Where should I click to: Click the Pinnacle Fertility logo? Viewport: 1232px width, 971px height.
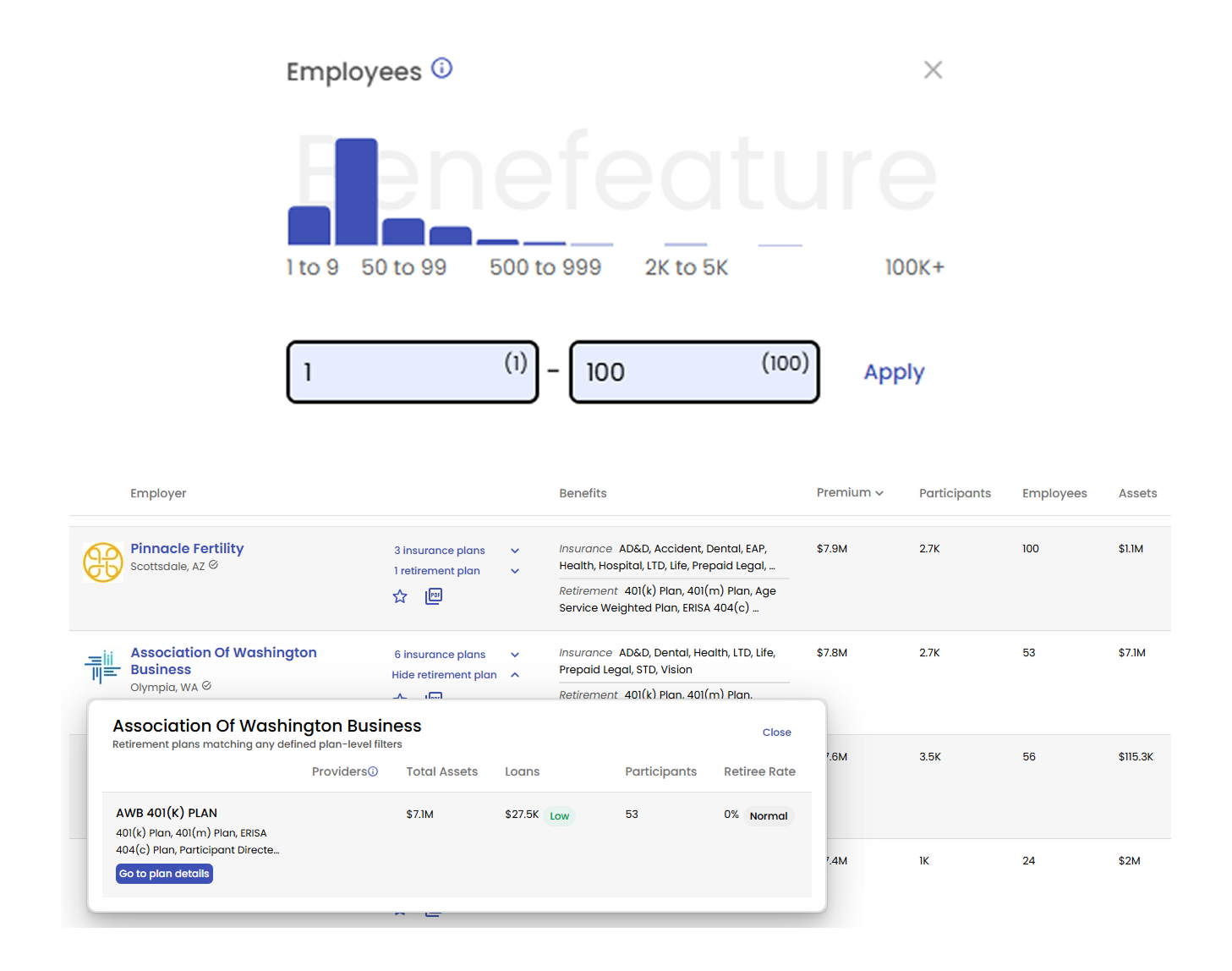click(x=103, y=562)
